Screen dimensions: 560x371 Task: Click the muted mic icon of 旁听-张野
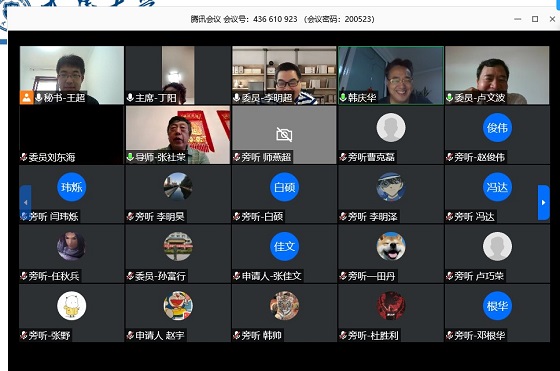[x=24, y=335]
